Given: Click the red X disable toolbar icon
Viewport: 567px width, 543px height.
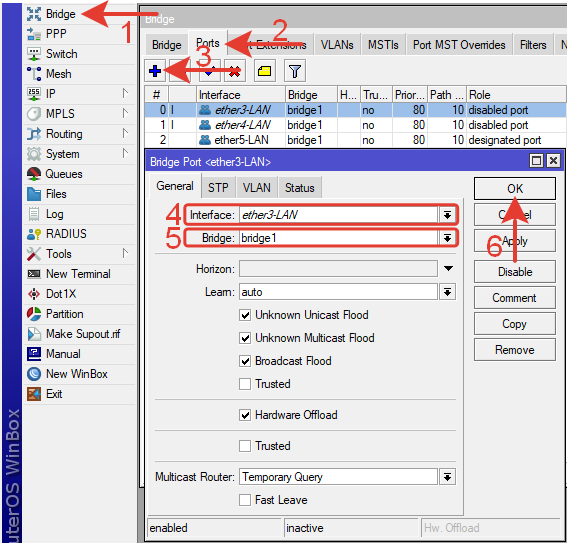Looking at the screenshot, I should tap(235, 71).
